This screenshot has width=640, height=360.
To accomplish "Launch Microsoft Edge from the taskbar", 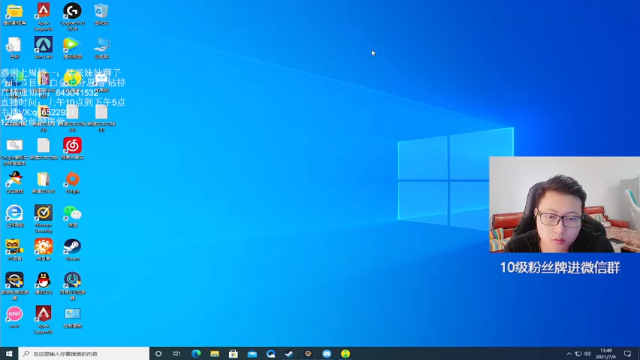I will [196, 353].
